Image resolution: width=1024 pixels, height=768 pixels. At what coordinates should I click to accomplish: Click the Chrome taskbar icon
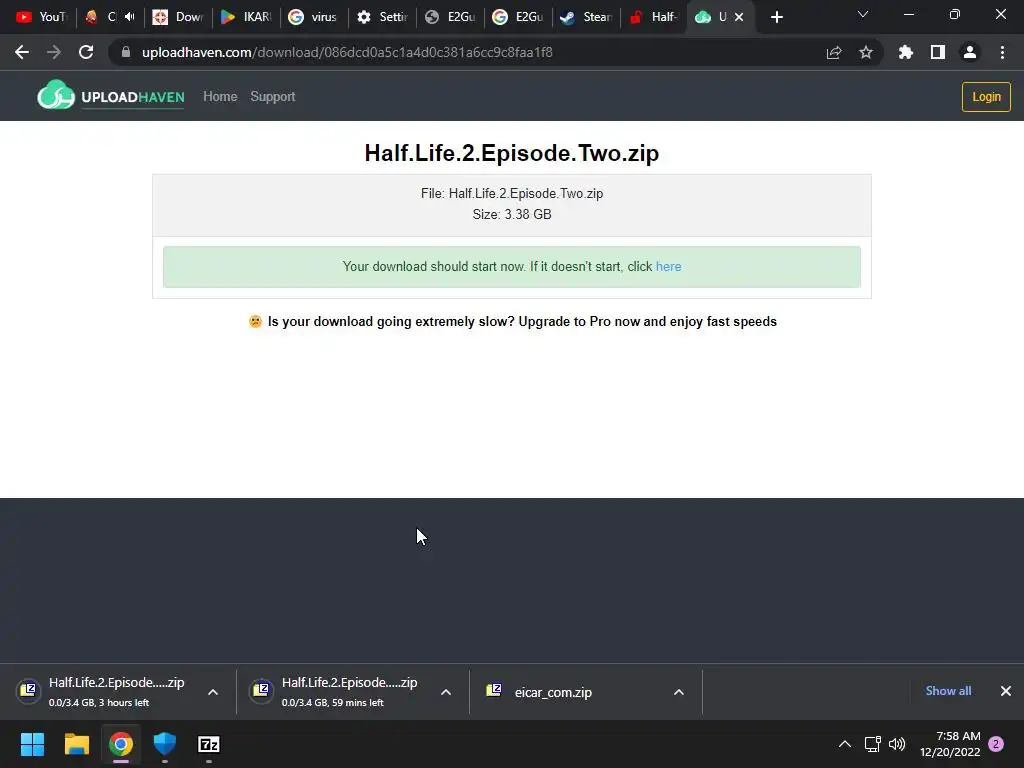pyautogui.click(x=121, y=744)
